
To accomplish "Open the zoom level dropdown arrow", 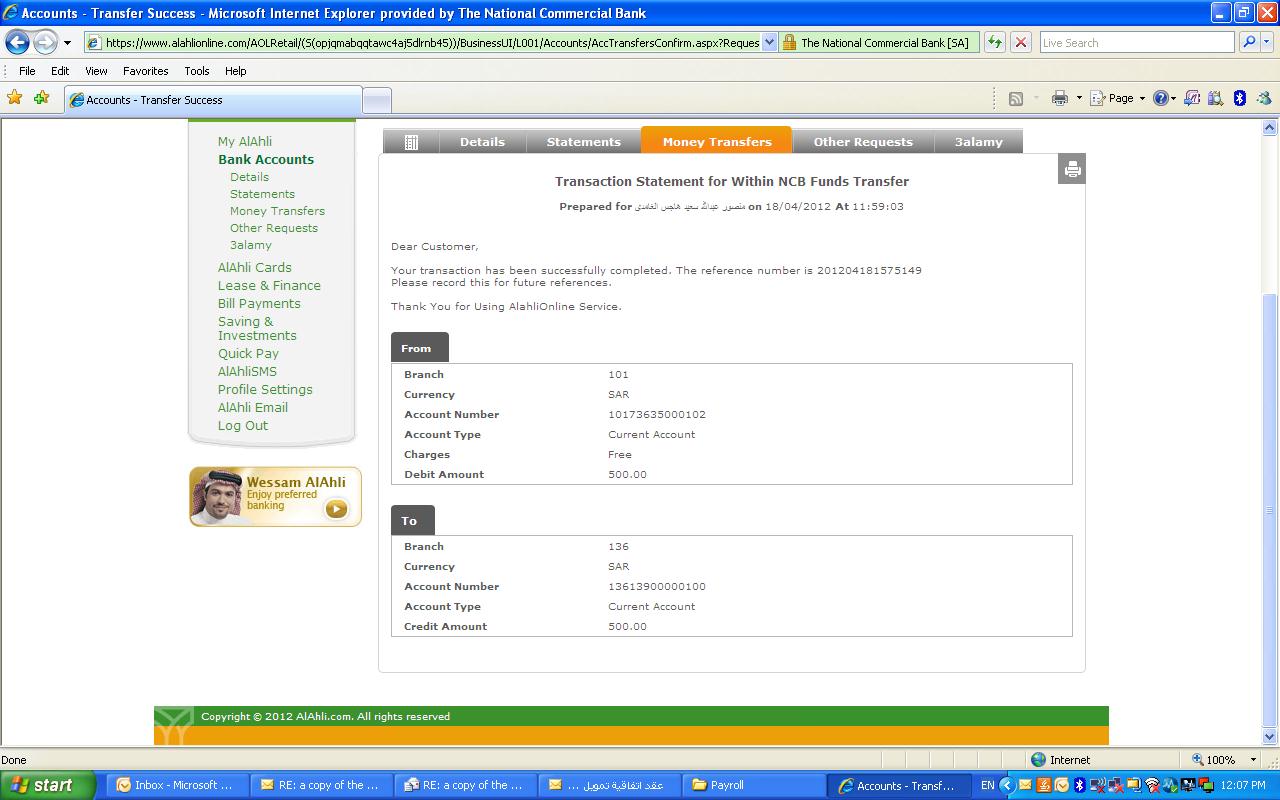I will click(1253, 760).
